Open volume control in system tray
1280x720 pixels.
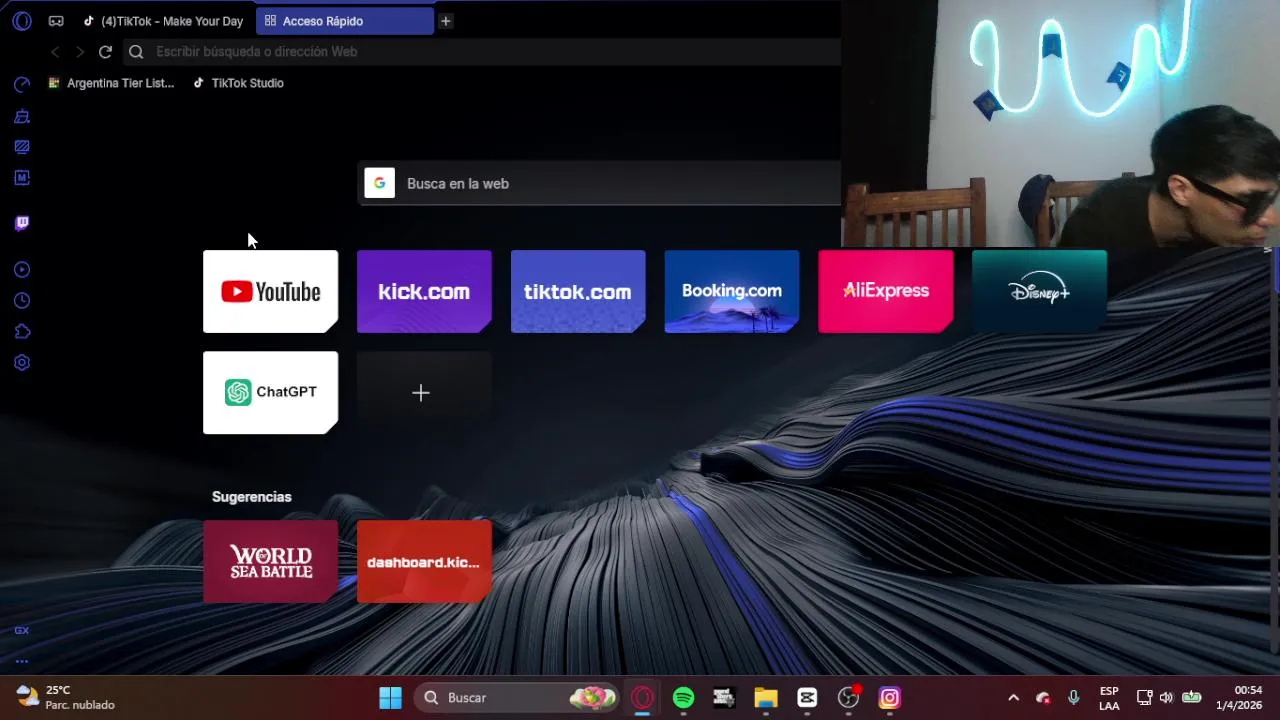coord(1166,698)
